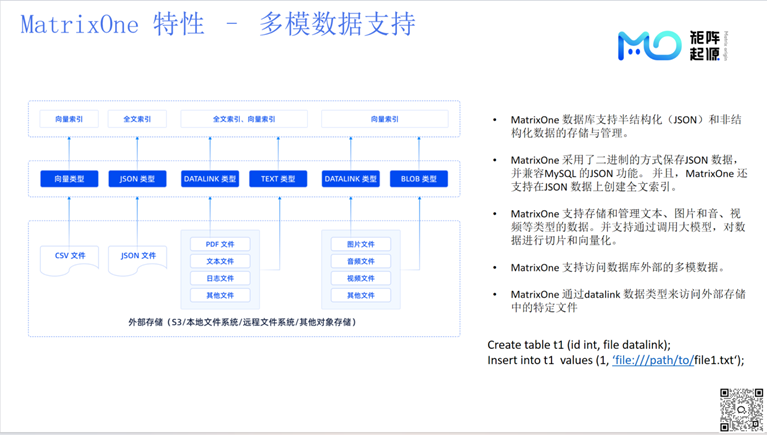This screenshot has height=435, width=767.
Task: Click the 矩阵起源 brand text
Action: (705, 46)
